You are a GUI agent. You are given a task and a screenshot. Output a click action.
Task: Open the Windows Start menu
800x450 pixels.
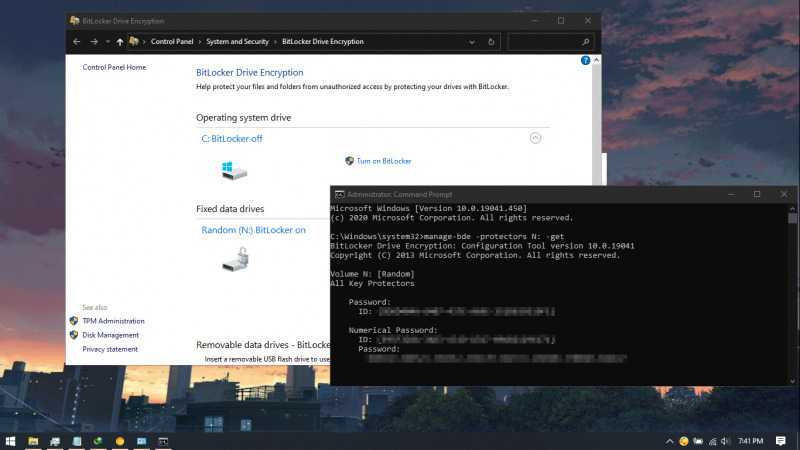10,441
